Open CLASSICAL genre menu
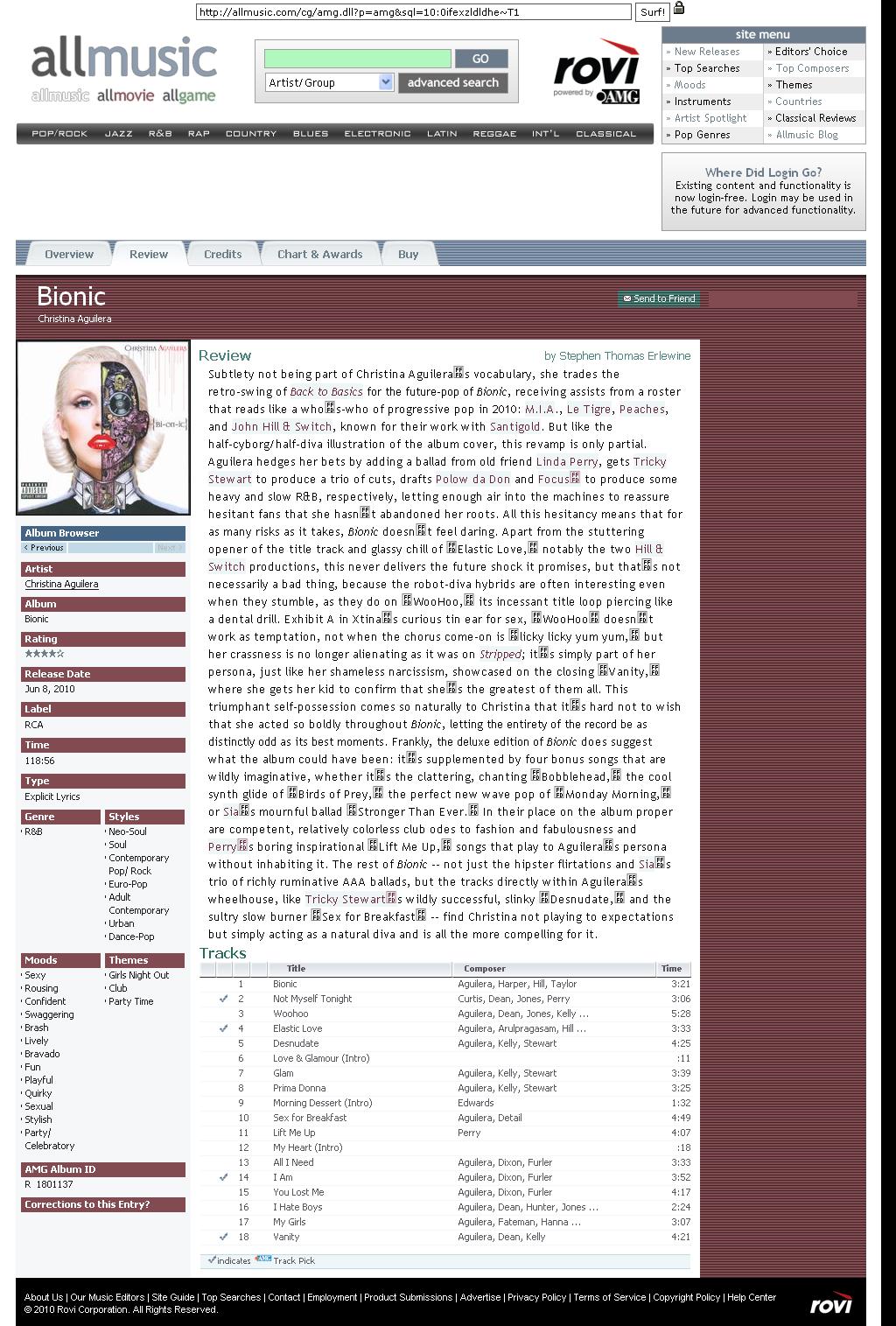Image resolution: width=896 pixels, height=1326 pixels. pyautogui.click(x=605, y=134)
